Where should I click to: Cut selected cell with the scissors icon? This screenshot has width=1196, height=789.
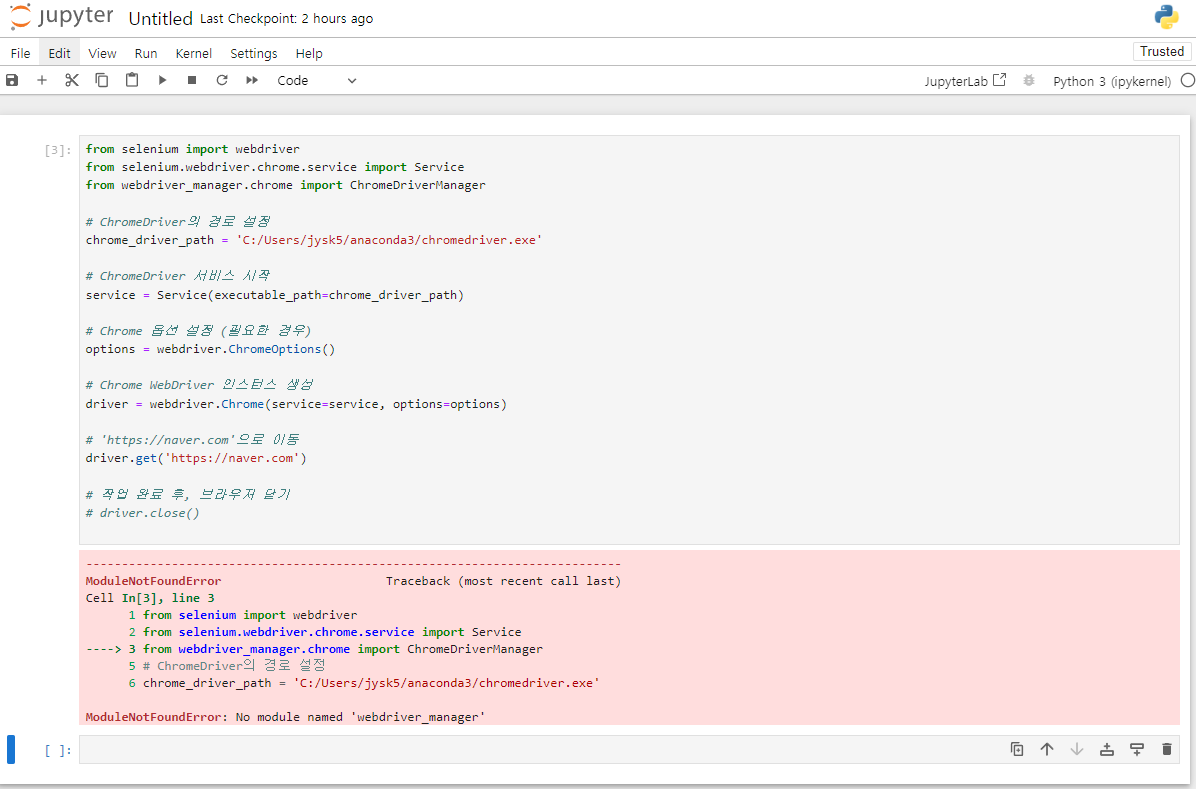[x=72, y=80]
